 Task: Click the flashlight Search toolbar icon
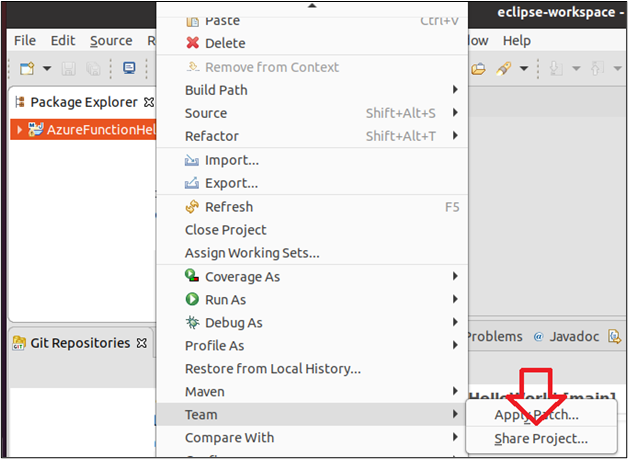click(503, 69)
